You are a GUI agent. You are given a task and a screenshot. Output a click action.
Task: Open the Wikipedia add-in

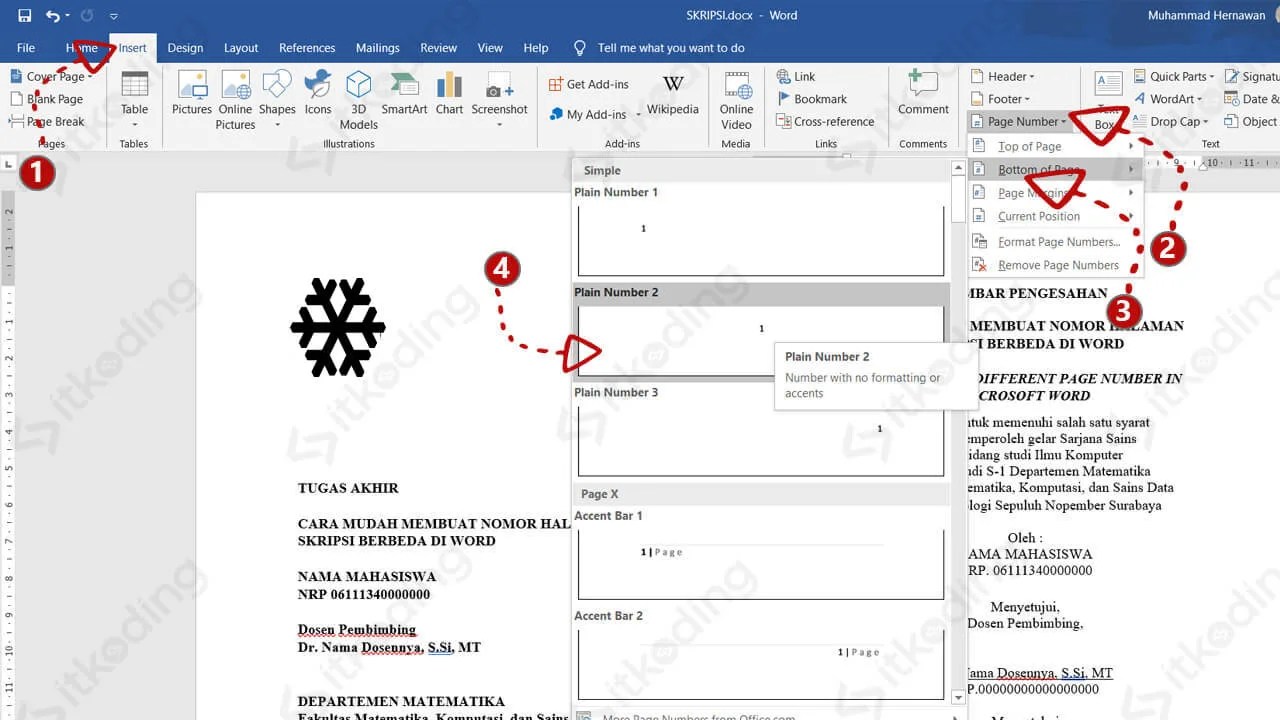pos(673,96)
